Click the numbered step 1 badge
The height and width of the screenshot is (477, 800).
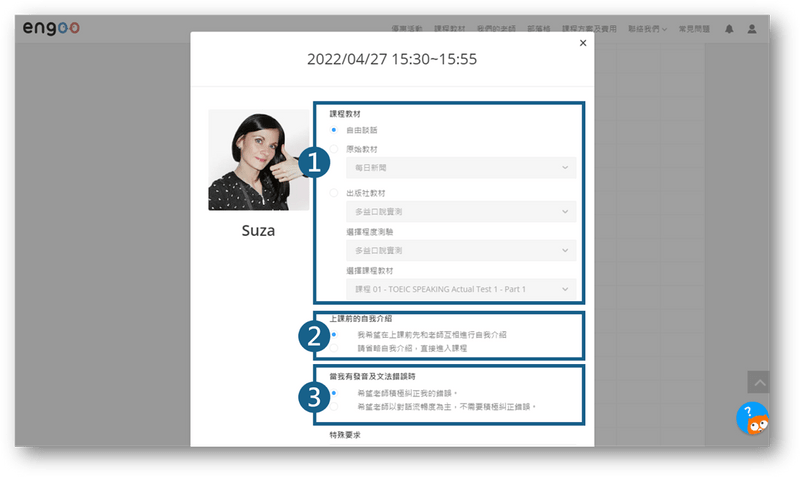coord(316,162)
